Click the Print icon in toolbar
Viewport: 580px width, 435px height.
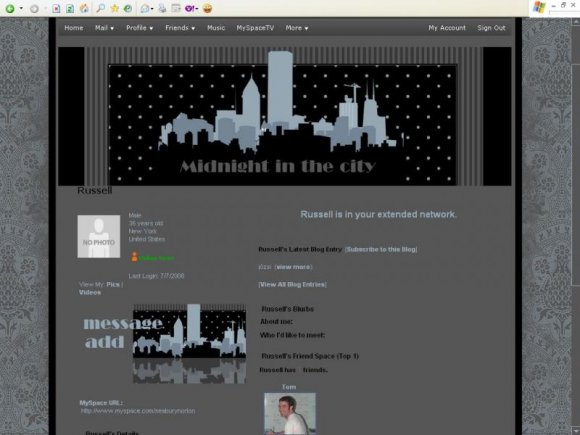pos(162,8)
